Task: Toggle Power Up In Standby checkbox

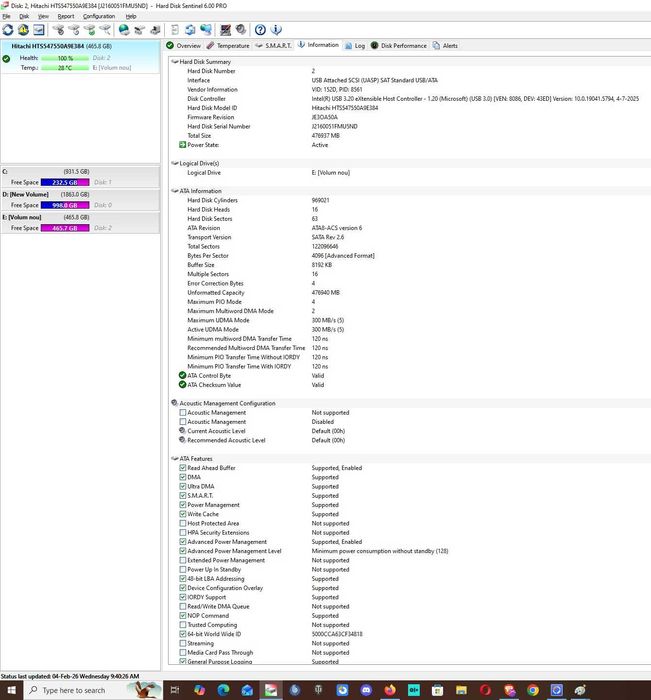Action: pos(183,569)
